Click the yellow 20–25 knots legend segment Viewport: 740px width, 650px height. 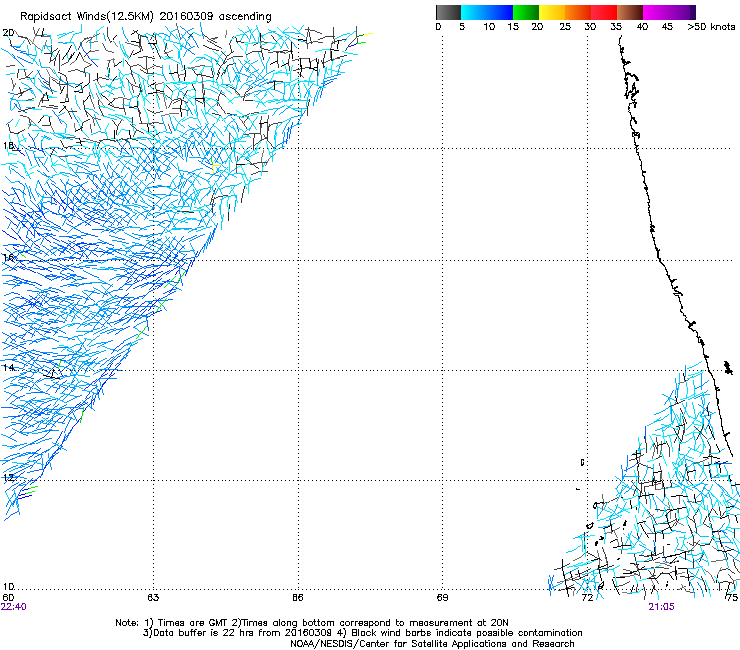click(x=552, y=12)
